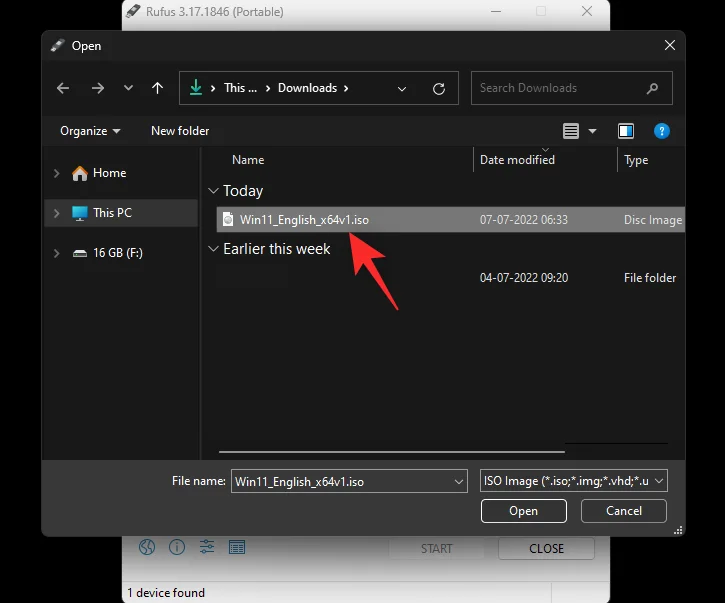This screenshot has width=725, height=603.
Task: Open help with blue question icon
Action: tap(662, 131)
